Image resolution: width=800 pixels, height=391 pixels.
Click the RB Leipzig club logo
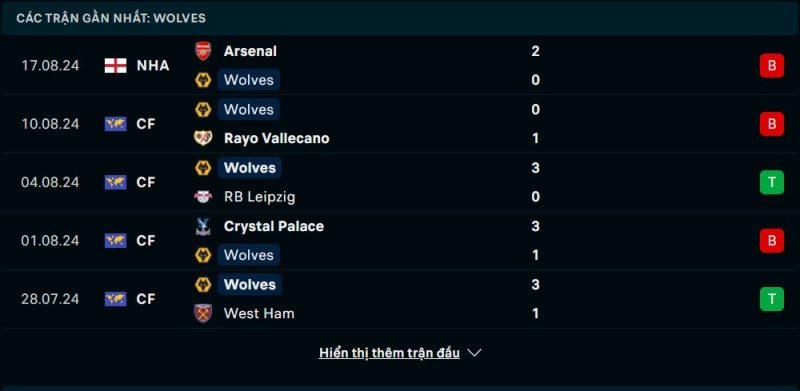point(203,197)
